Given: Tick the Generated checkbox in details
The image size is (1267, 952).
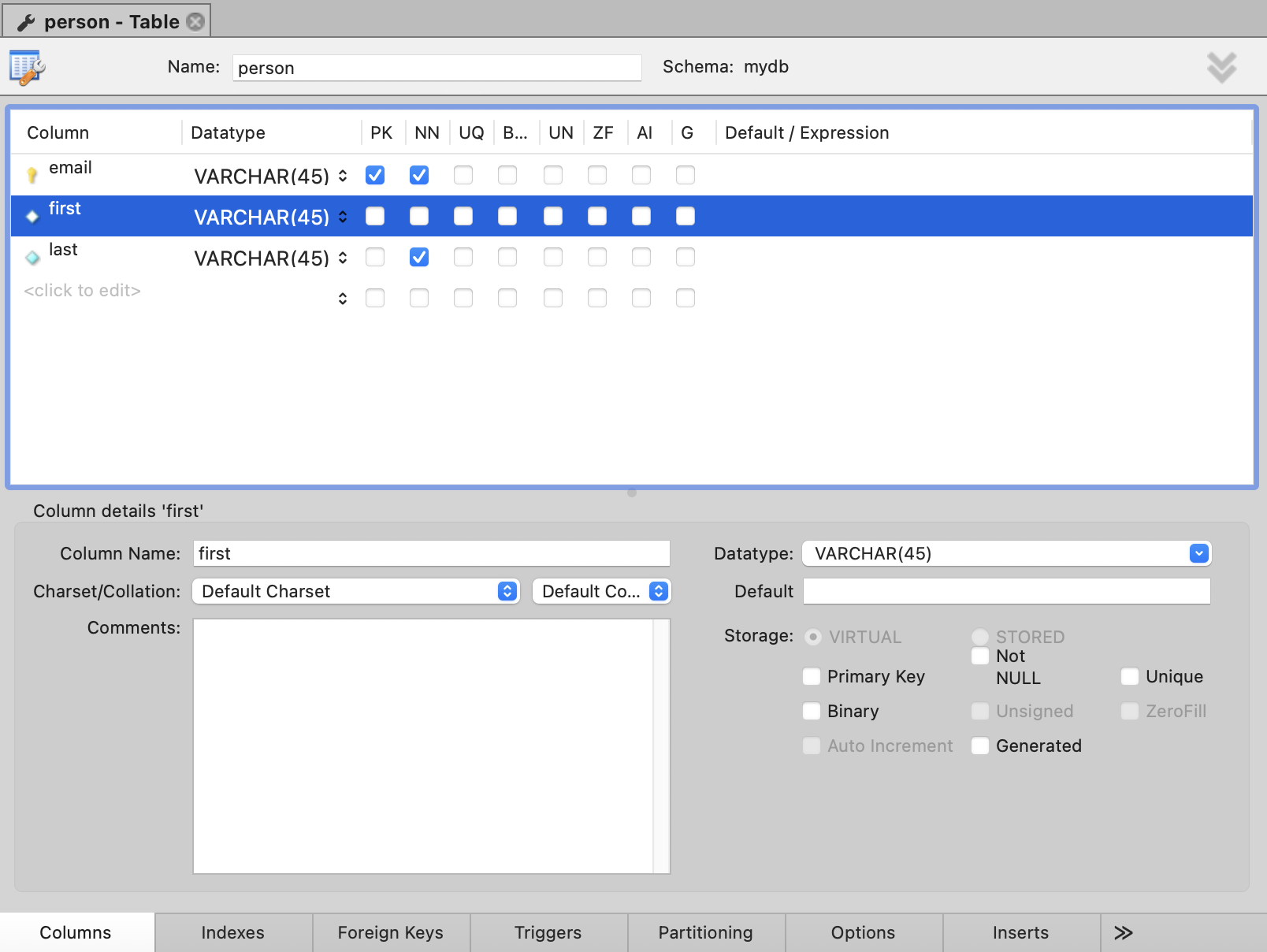Looking at the screenshot, I should coord(980,746).
